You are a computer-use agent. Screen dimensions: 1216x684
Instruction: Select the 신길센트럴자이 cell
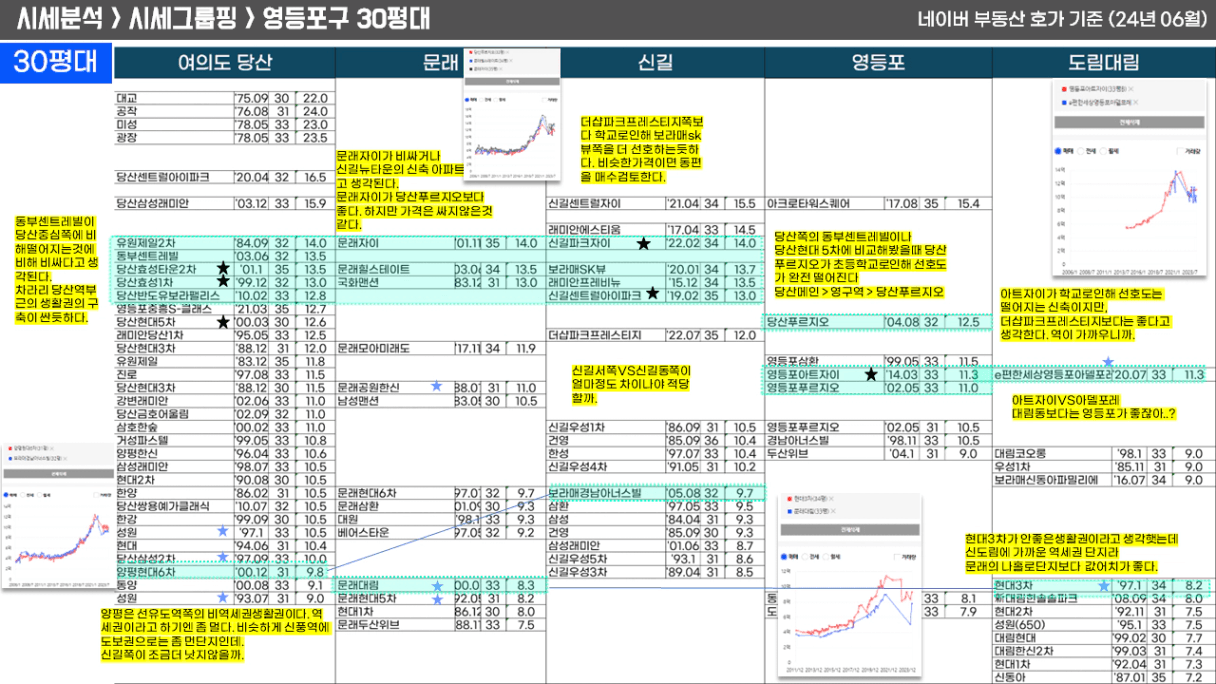pos(606,204)
